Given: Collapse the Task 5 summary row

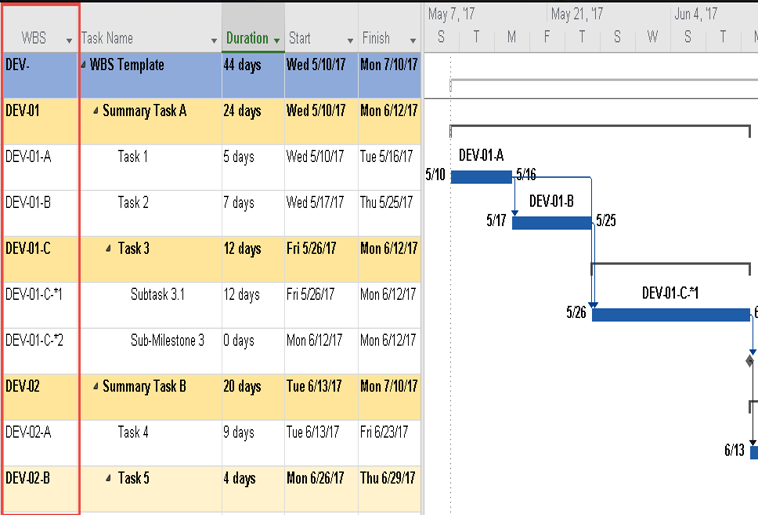Looking at the screenshot, I should (x=109, y=479).
